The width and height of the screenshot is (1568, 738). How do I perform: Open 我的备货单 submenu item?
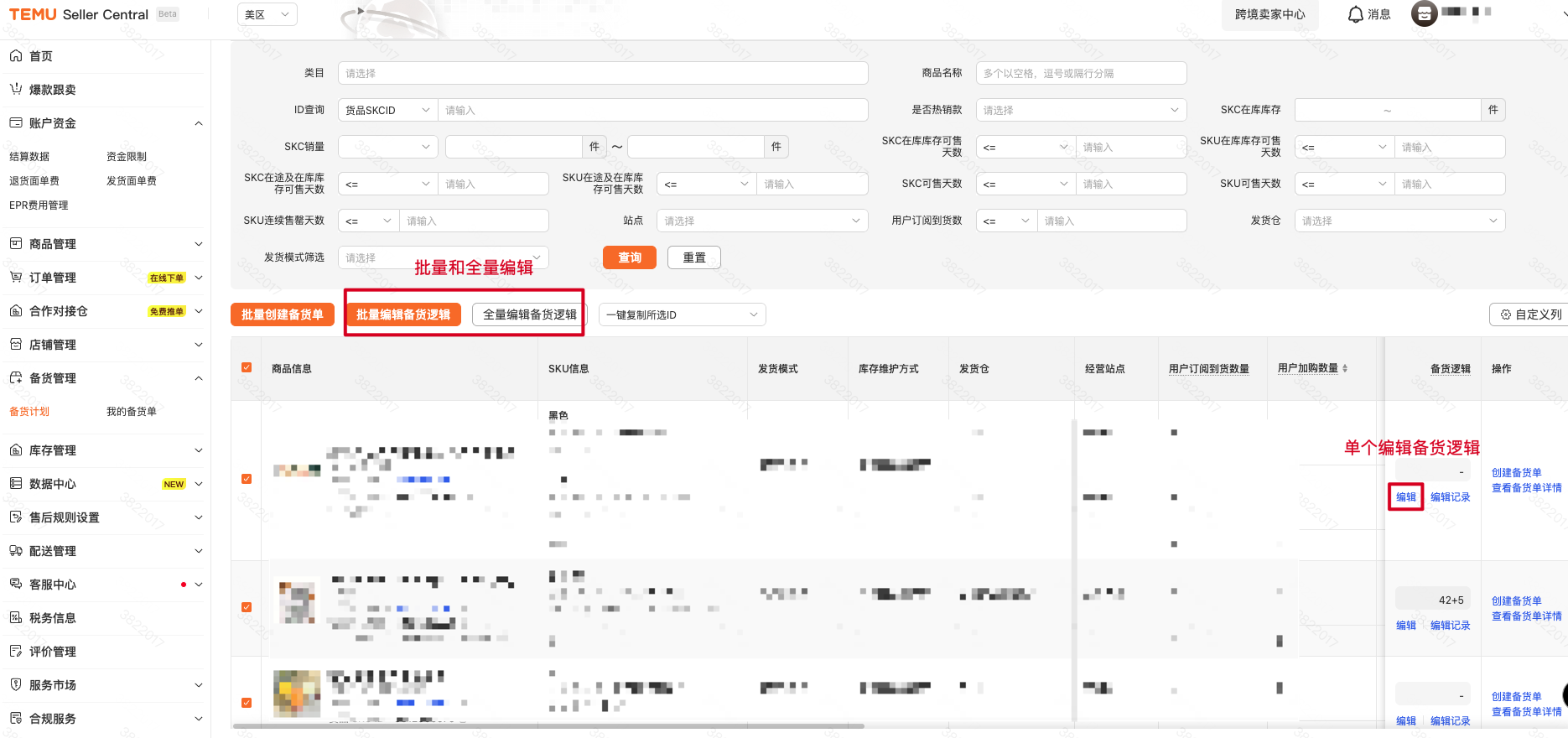(x=132, y=412)
